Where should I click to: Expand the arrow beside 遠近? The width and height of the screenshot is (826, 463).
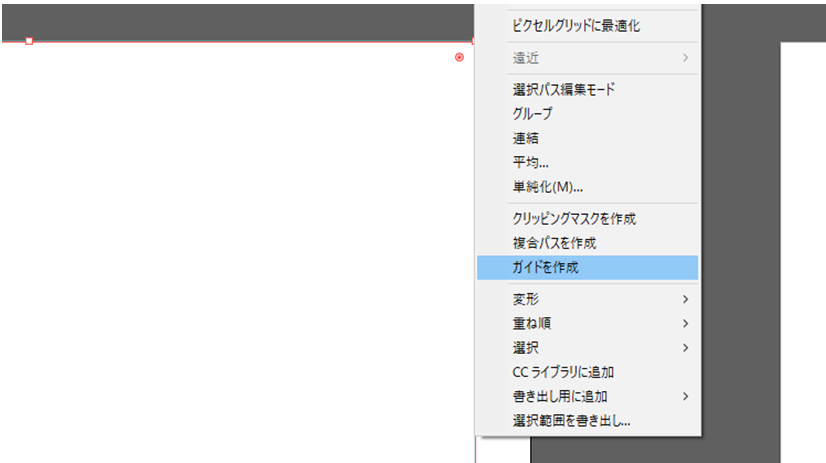(685, 58)
